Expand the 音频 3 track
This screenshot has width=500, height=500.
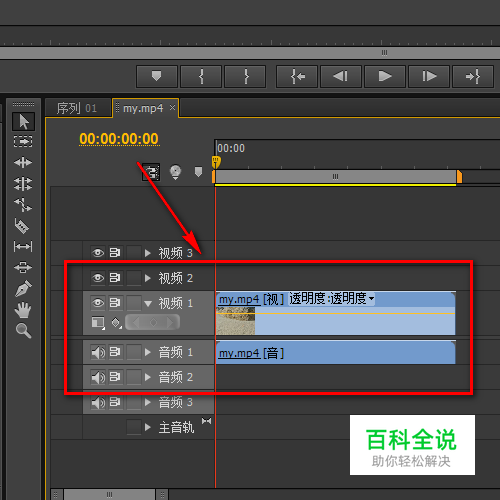[x=148, y=402]
